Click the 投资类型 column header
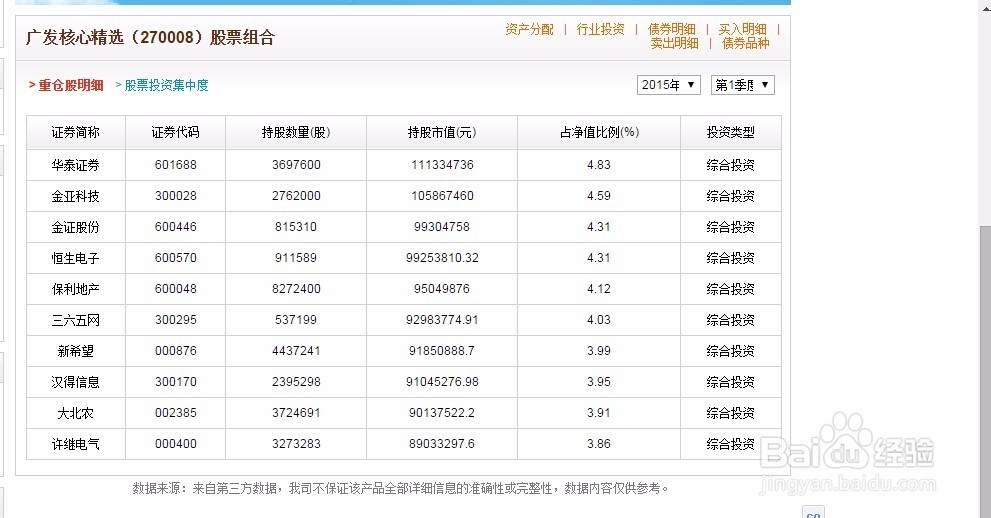This screenshot has height=518, width=991. 731,132
